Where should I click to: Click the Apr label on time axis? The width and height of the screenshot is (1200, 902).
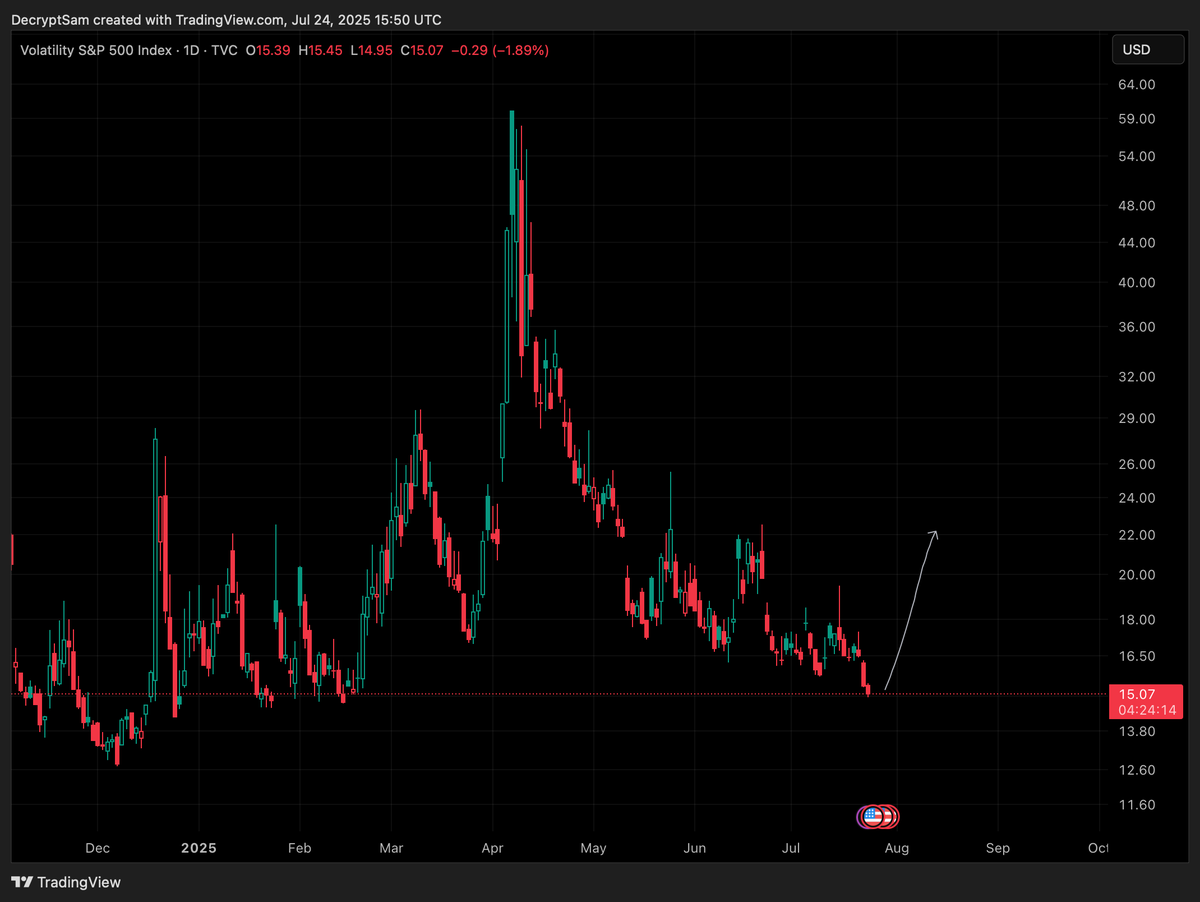coord(492,848)
